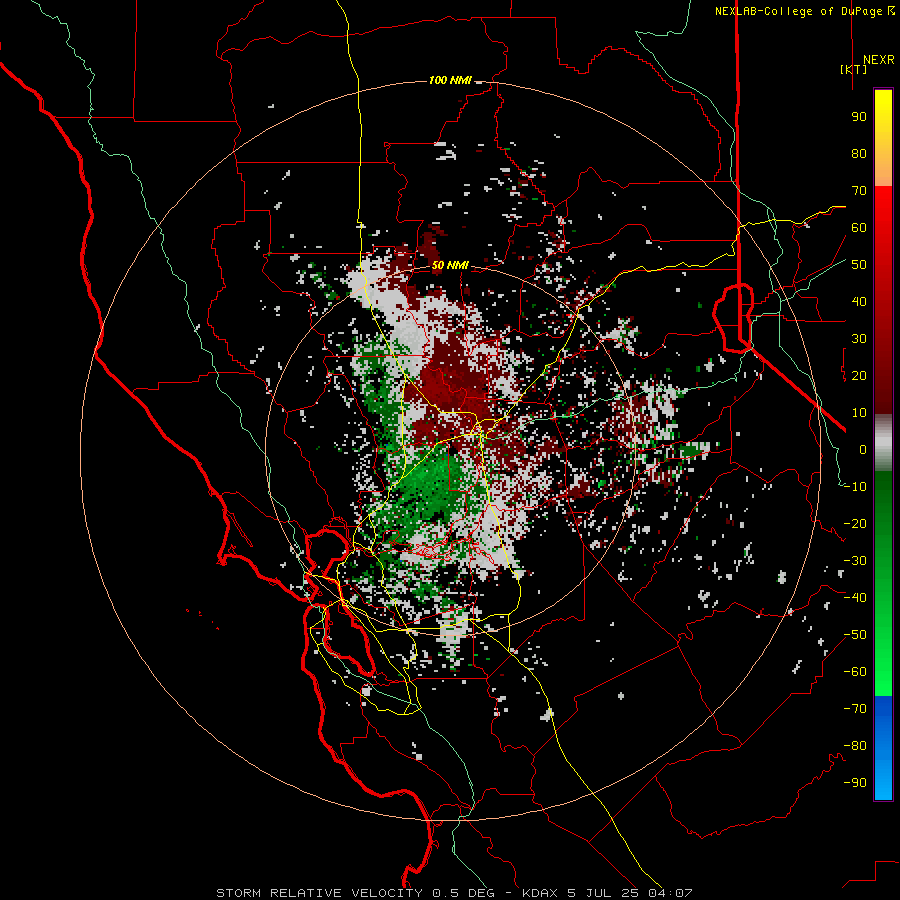This screenshot has height=900, width=900.
Task: Click the -40 value on the velocity scale
Action: point(855,598)
